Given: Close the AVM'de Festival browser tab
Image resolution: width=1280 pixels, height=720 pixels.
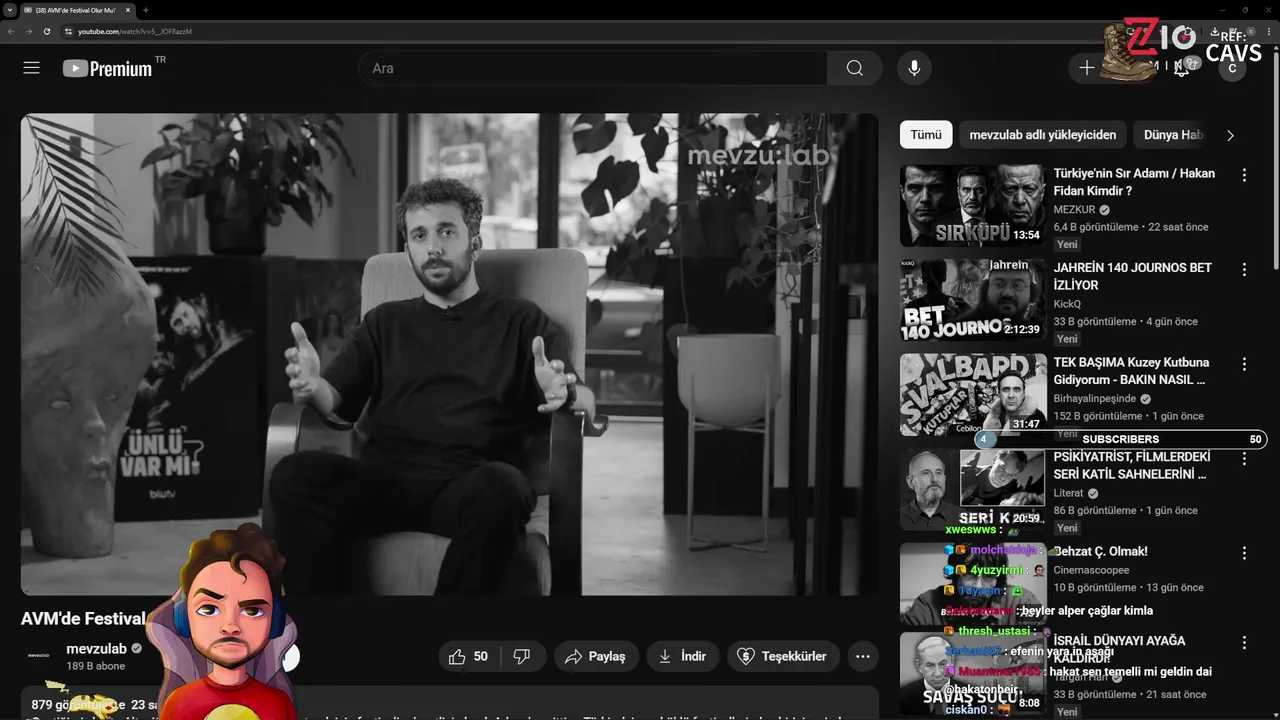Looking at the screenshot, I should point(128,10).
